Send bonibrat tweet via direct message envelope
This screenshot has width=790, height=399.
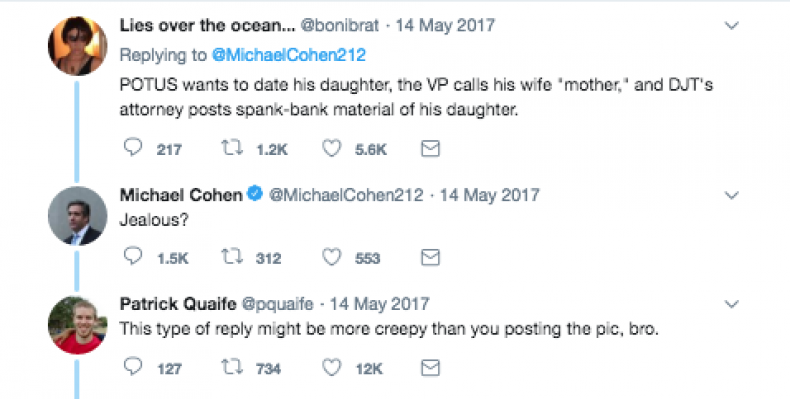click(x=430, y=148)
